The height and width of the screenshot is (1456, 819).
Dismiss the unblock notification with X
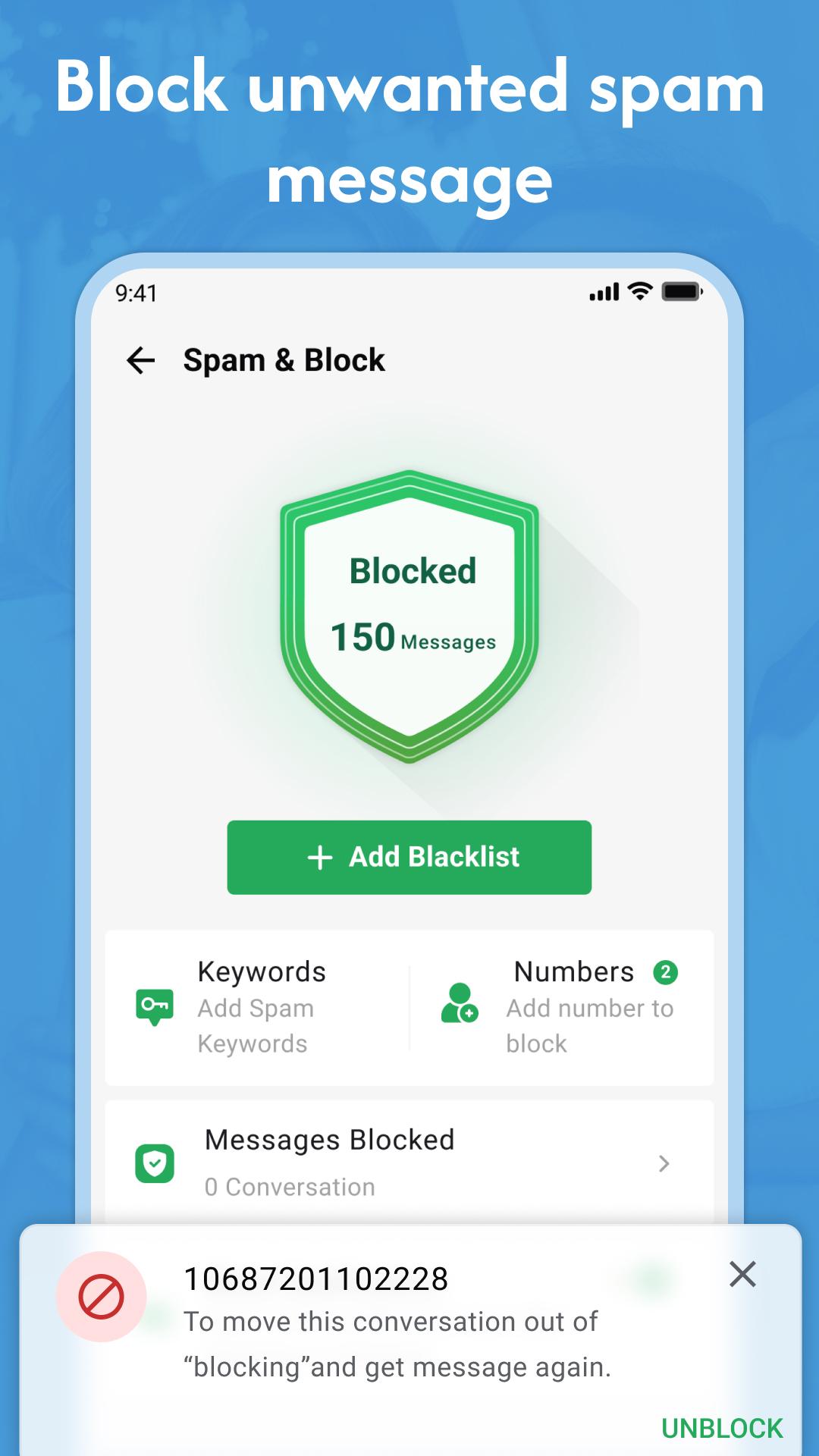742,1275
